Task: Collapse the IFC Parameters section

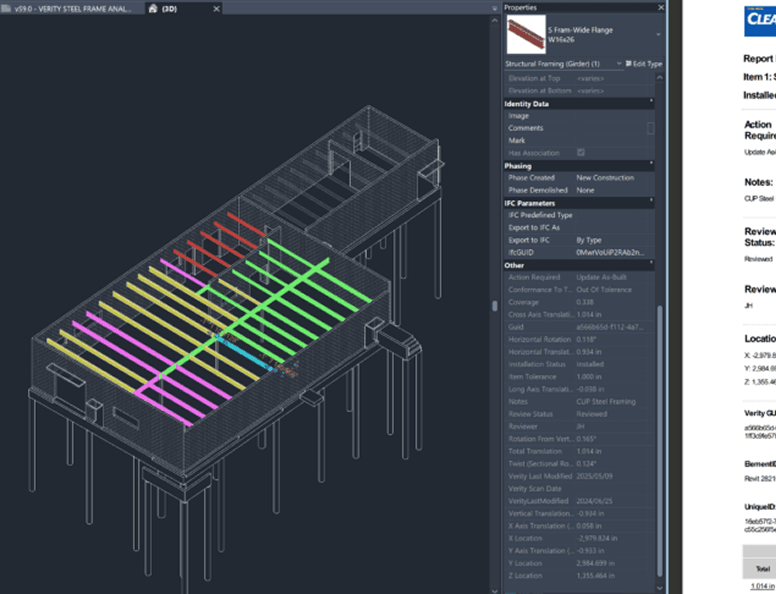Action: pos(651,200)
